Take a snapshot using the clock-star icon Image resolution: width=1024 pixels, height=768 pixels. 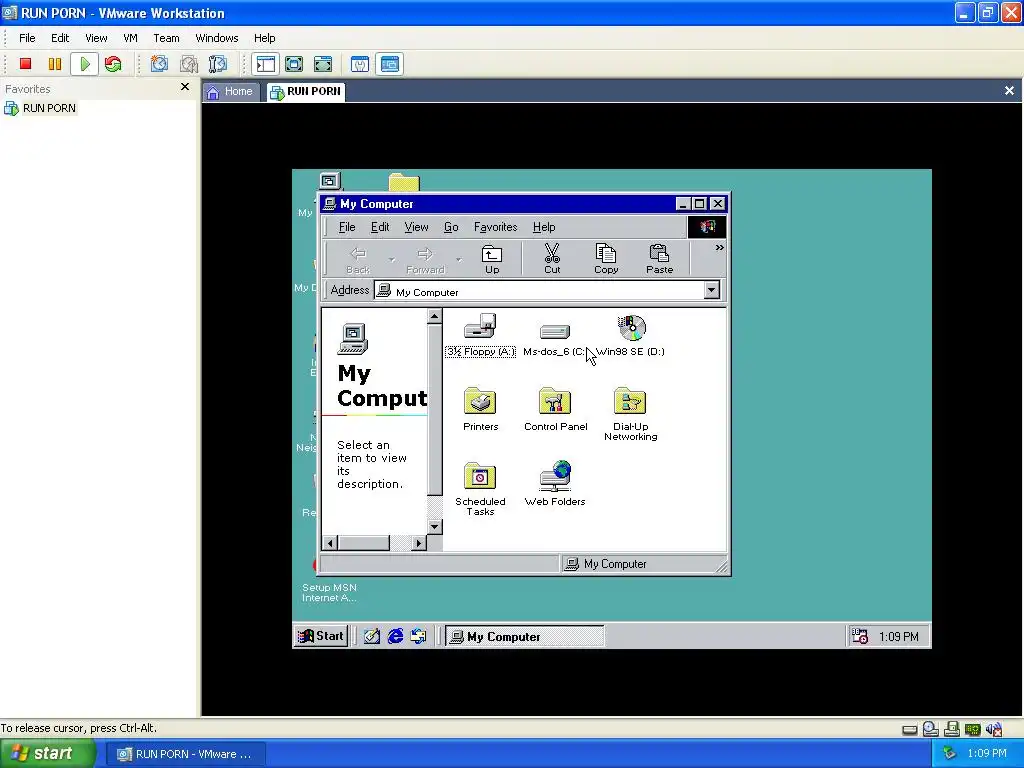tap(159, 64)
